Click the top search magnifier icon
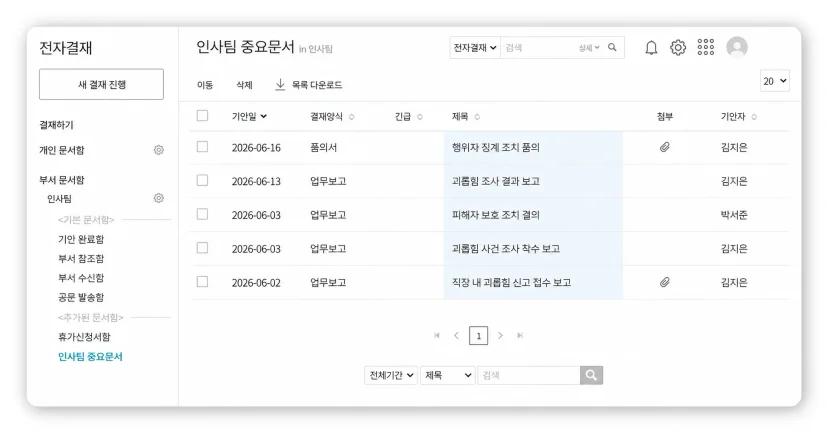 click(612, 48)
